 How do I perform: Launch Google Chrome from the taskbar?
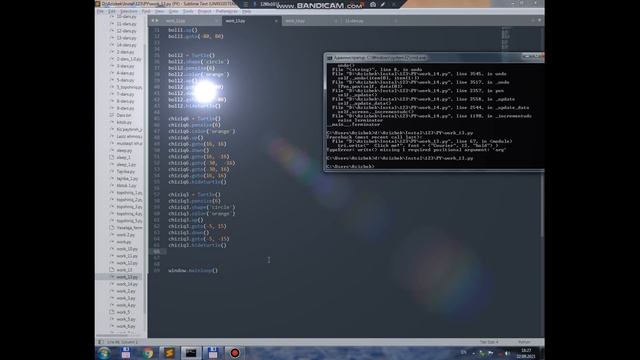pyautogui.click(x=148, y=353)
